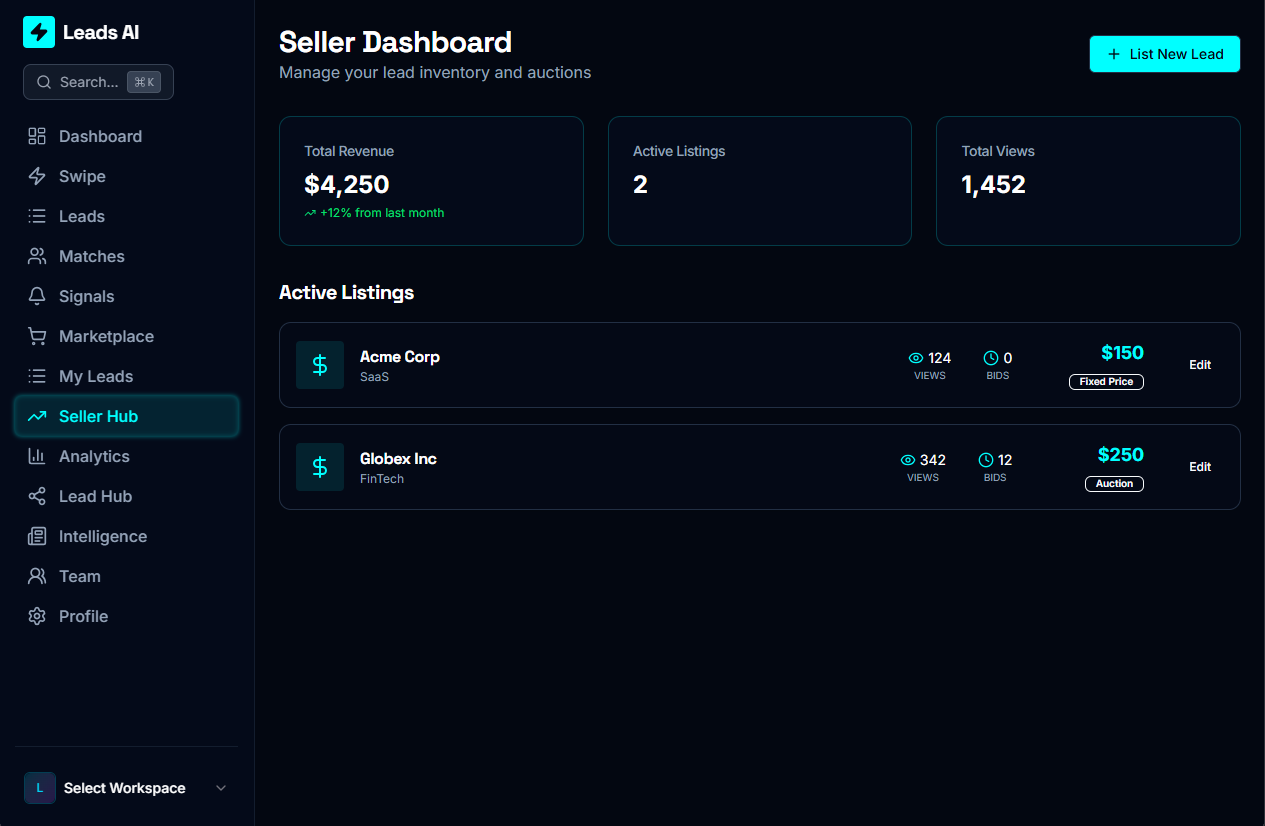Click the Analytics bar chart icon
This screenshot has width=1265, height=826.
[x=37, y=456]
